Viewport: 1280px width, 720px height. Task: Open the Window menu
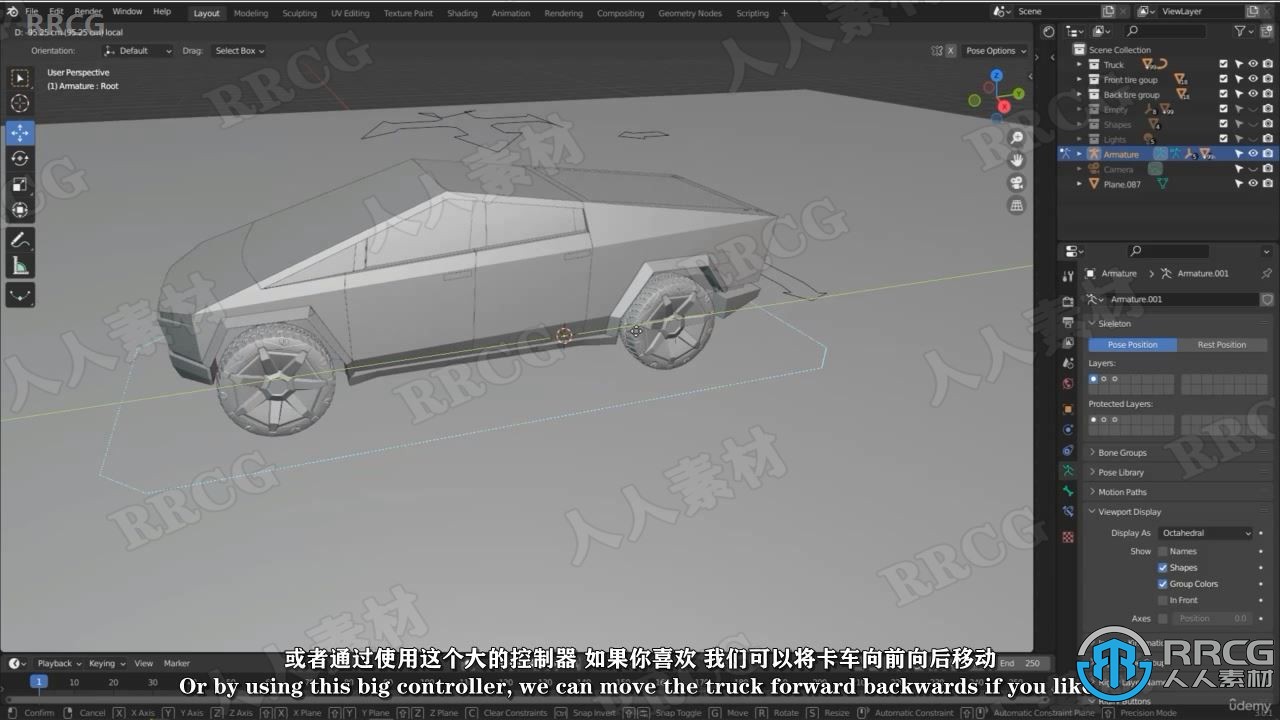click(x=127, y=12)
